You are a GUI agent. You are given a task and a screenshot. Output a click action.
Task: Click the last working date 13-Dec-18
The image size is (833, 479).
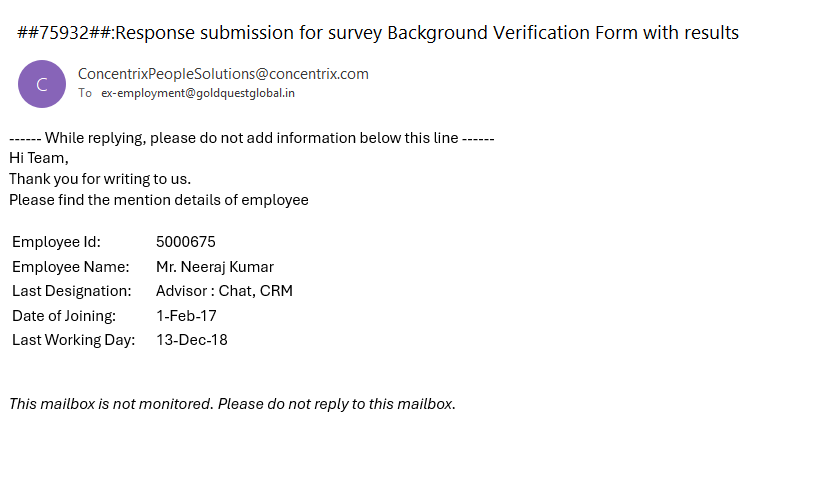pyautogui.click(x=192, y=340)
